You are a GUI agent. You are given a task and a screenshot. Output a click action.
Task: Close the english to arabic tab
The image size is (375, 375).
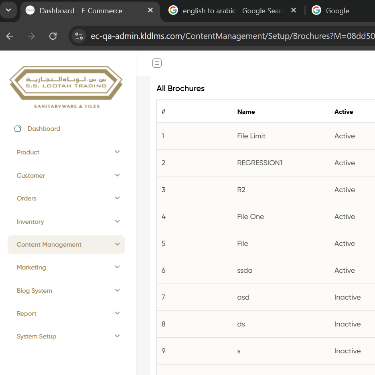tap(293, 10)
